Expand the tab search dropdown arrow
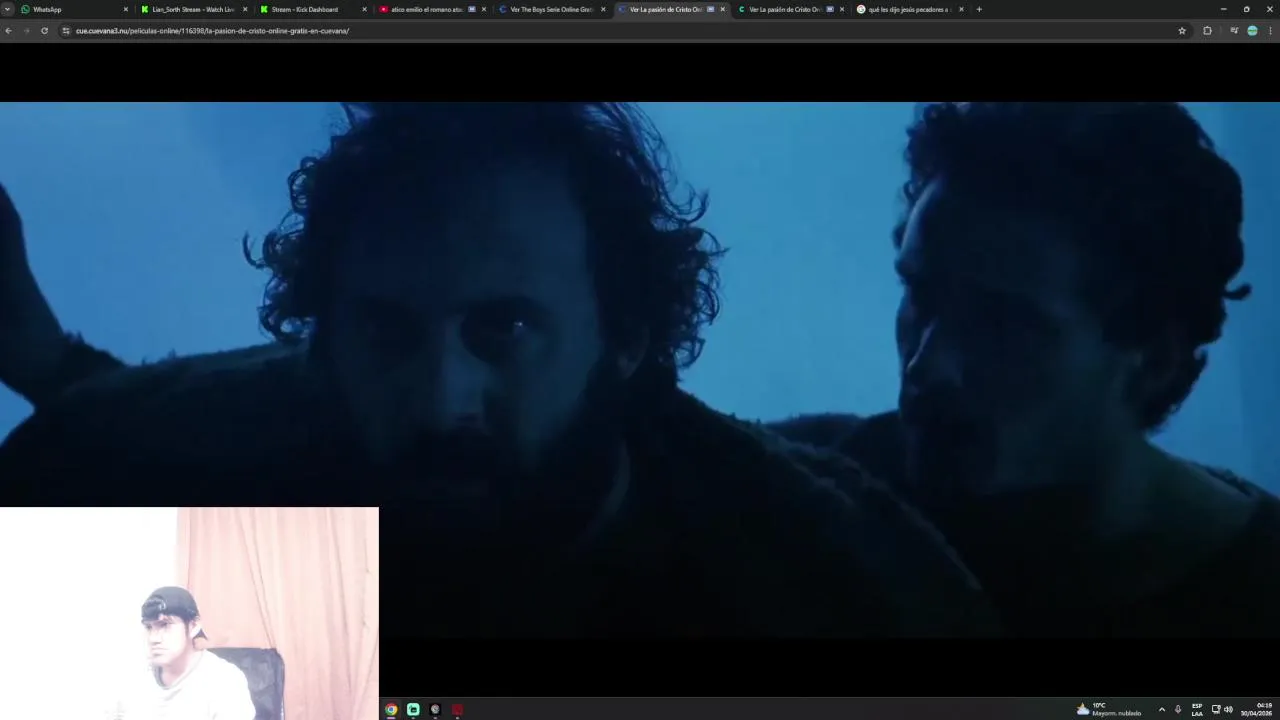The width and height of the screenshot is (1280, 720). pos(6,9)
